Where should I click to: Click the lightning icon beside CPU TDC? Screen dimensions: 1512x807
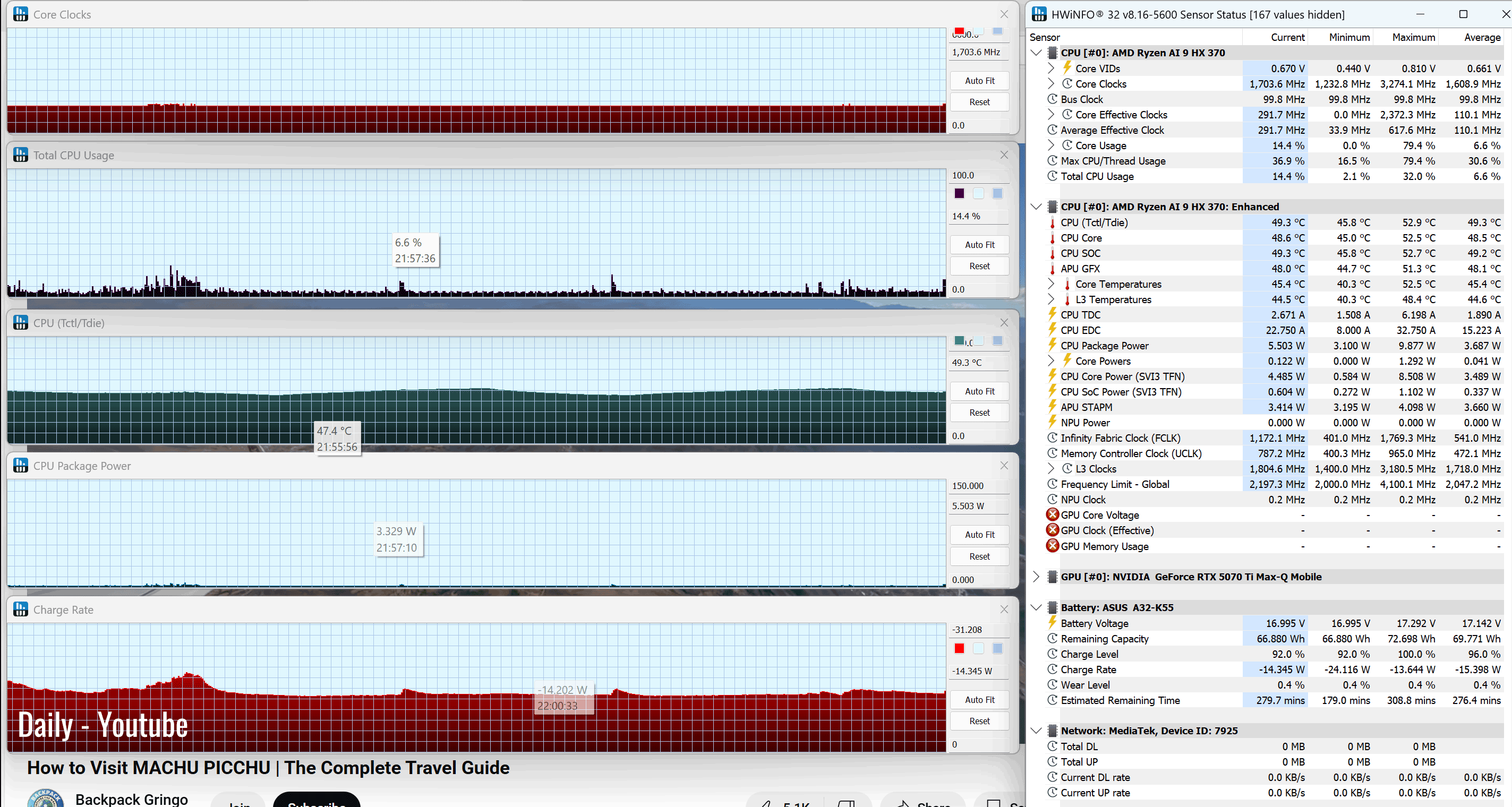click(1053, 315)
